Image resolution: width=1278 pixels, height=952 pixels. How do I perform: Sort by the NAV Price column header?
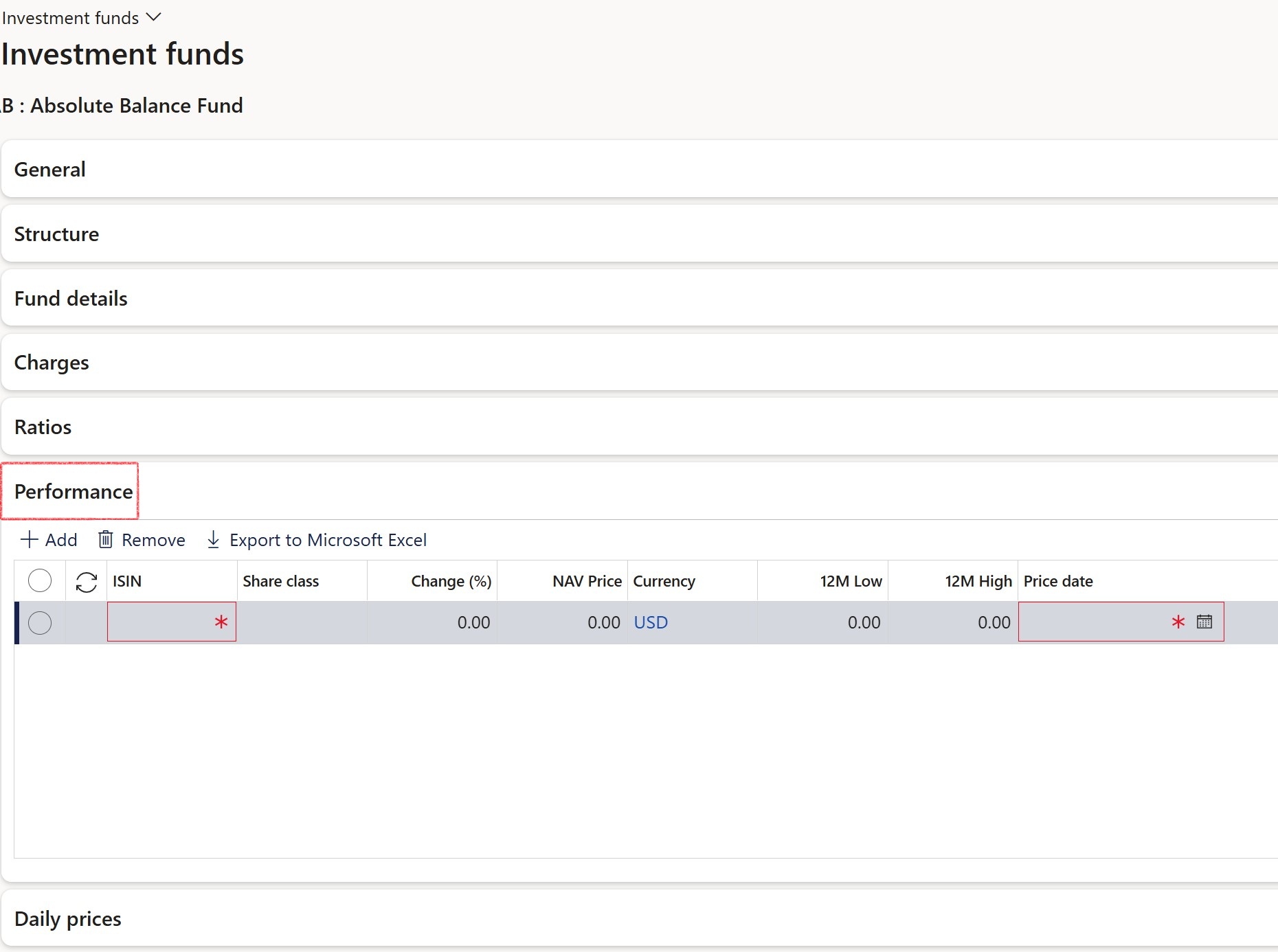[x=562, y=581]
